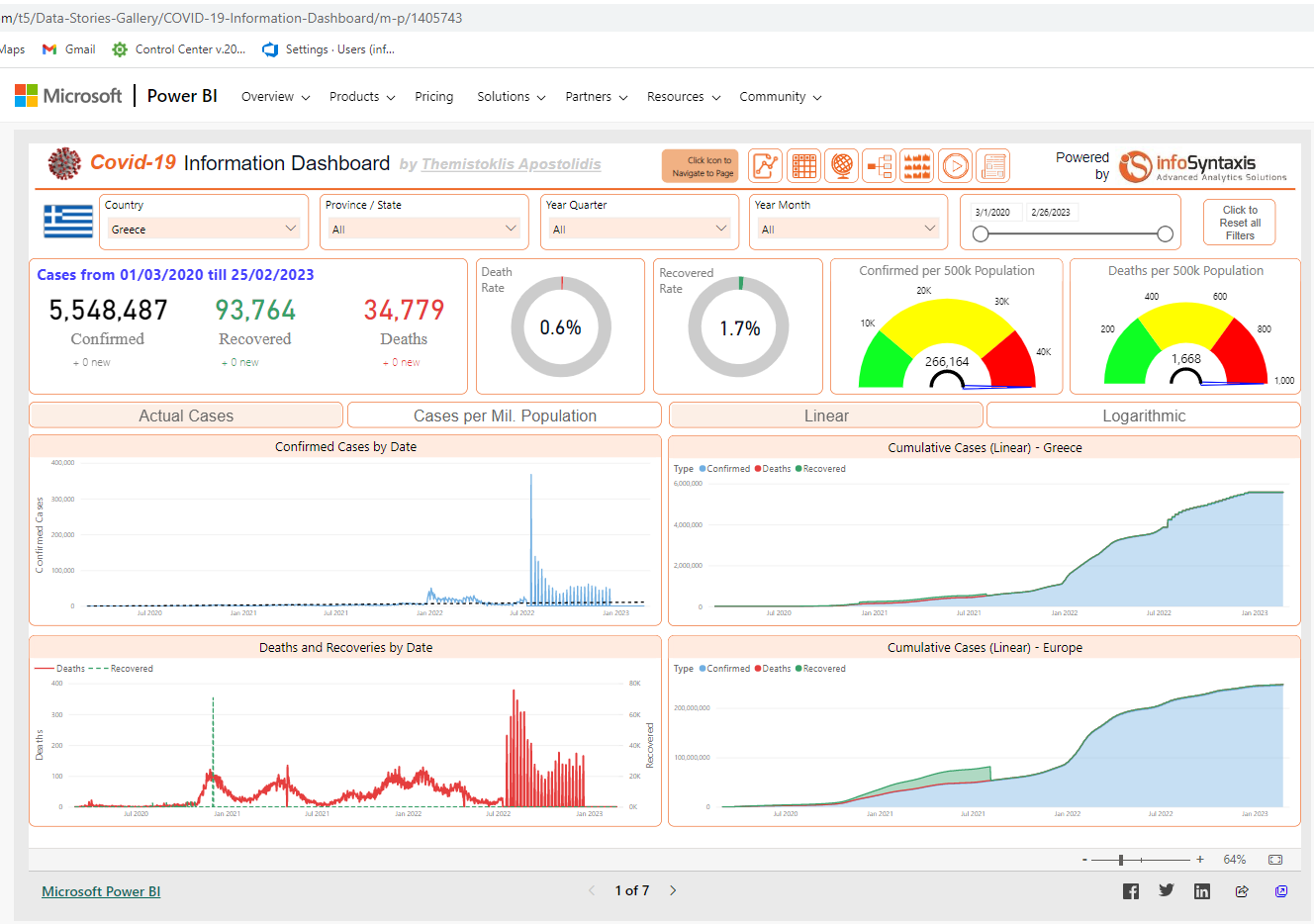The image size is (1314, 924).
Task: Share report on Facebook
Action: pyautogui.click(x=1131, y=891)
